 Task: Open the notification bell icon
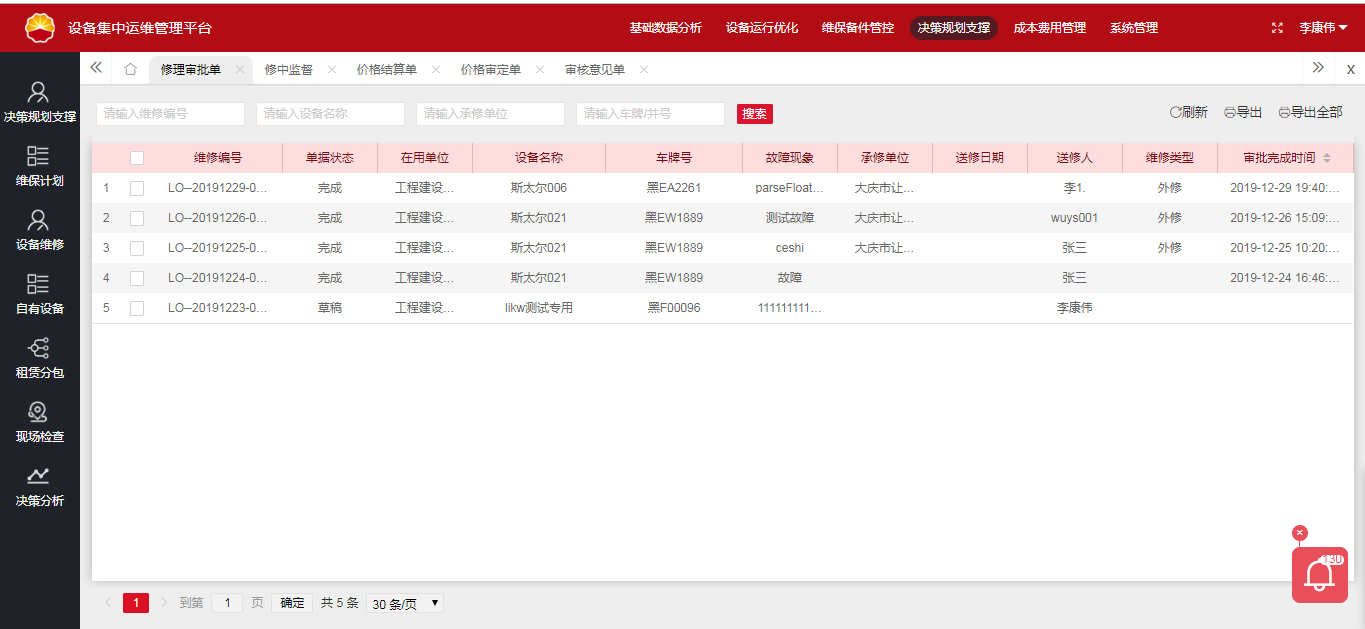point(1319,575)
